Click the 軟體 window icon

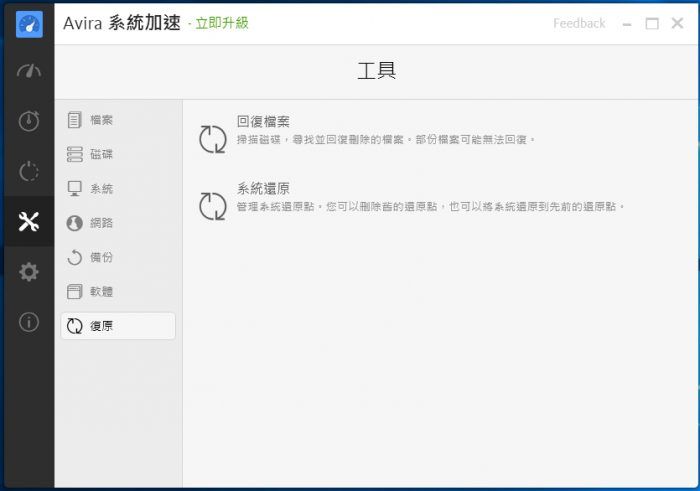[x=75, y=291]
